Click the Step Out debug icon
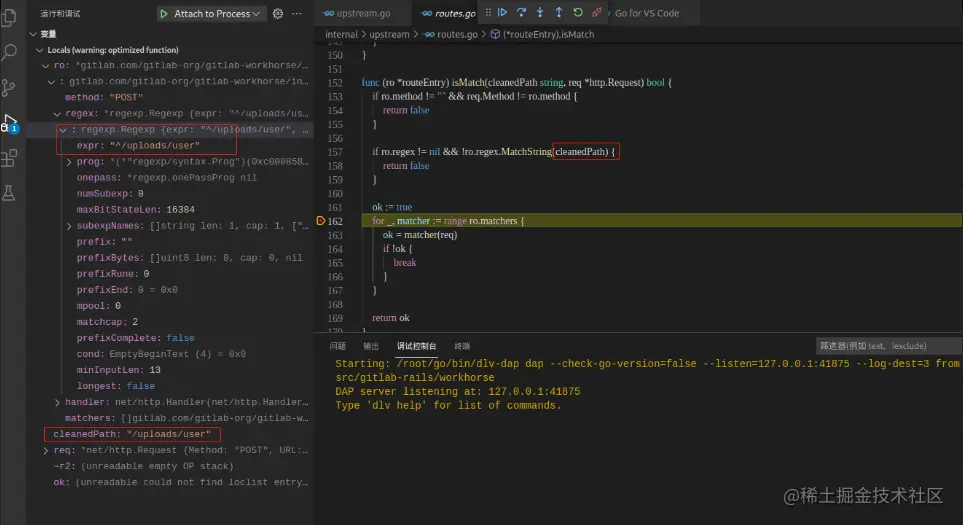 (x=559, y=13)
